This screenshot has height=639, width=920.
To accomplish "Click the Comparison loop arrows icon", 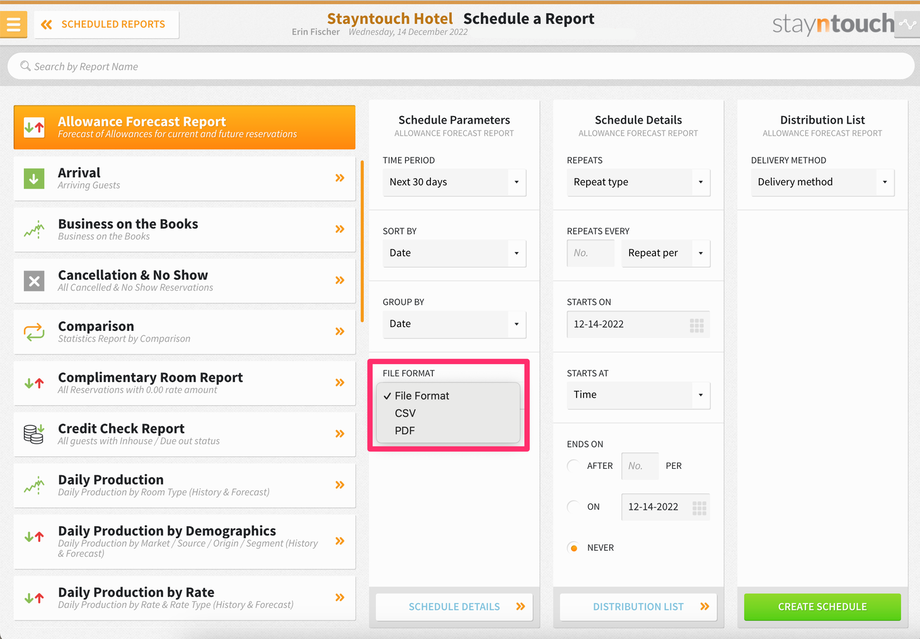I will click(34, 332).
